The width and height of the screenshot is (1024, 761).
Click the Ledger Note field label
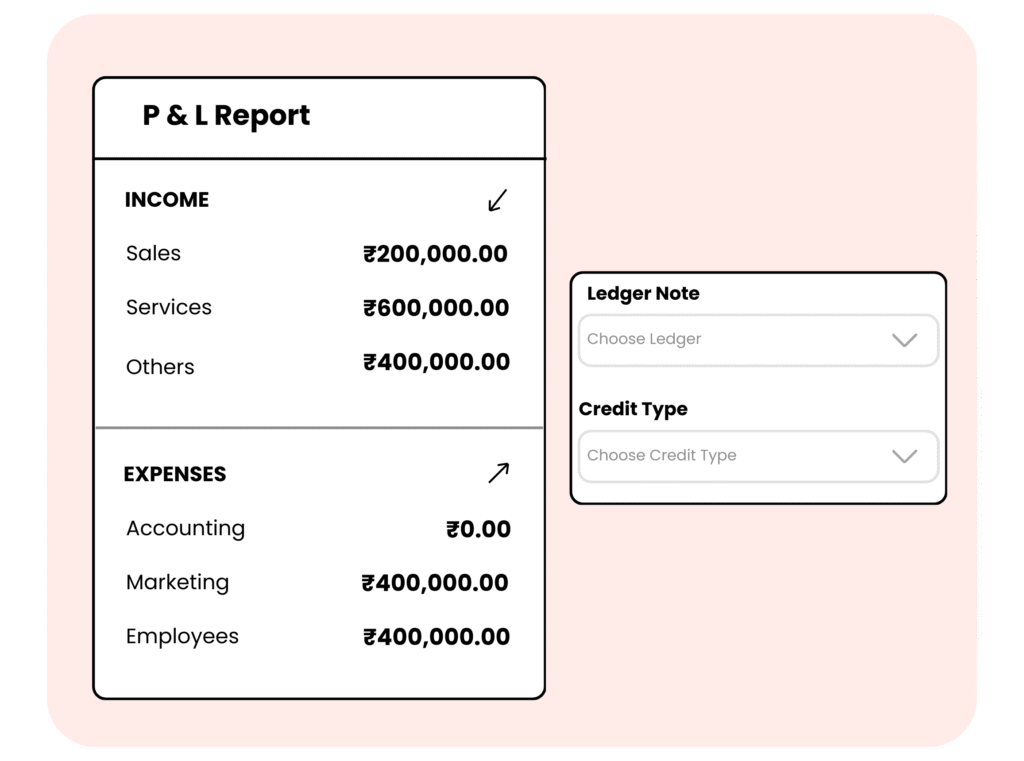pos(643,294)
